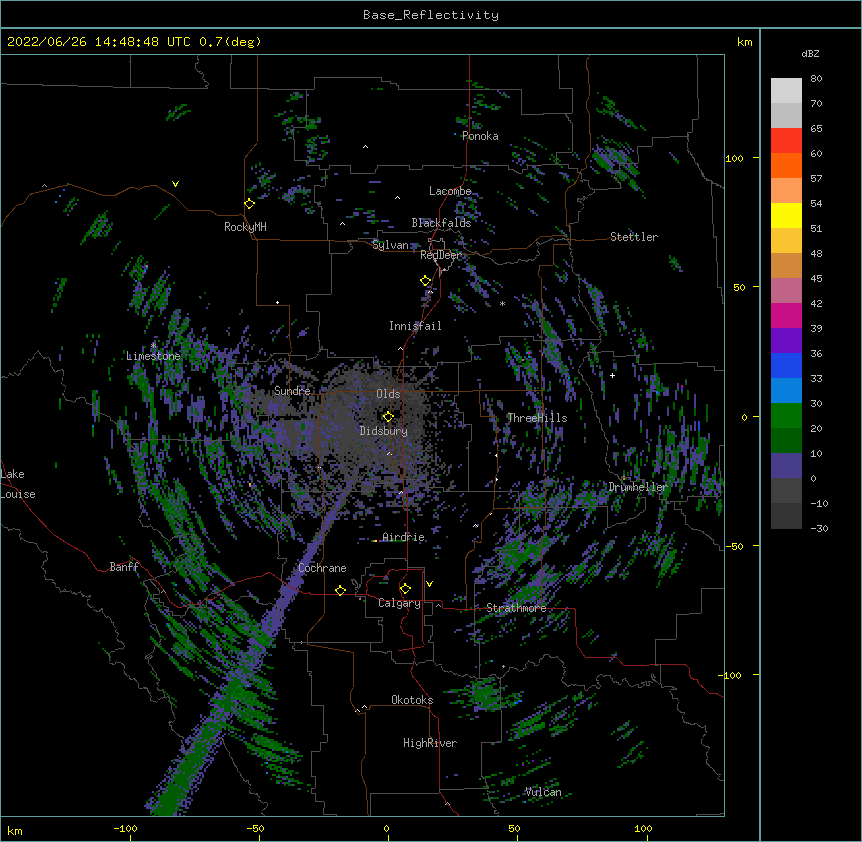Click the Drumheller town label

[x=638, y=487]
